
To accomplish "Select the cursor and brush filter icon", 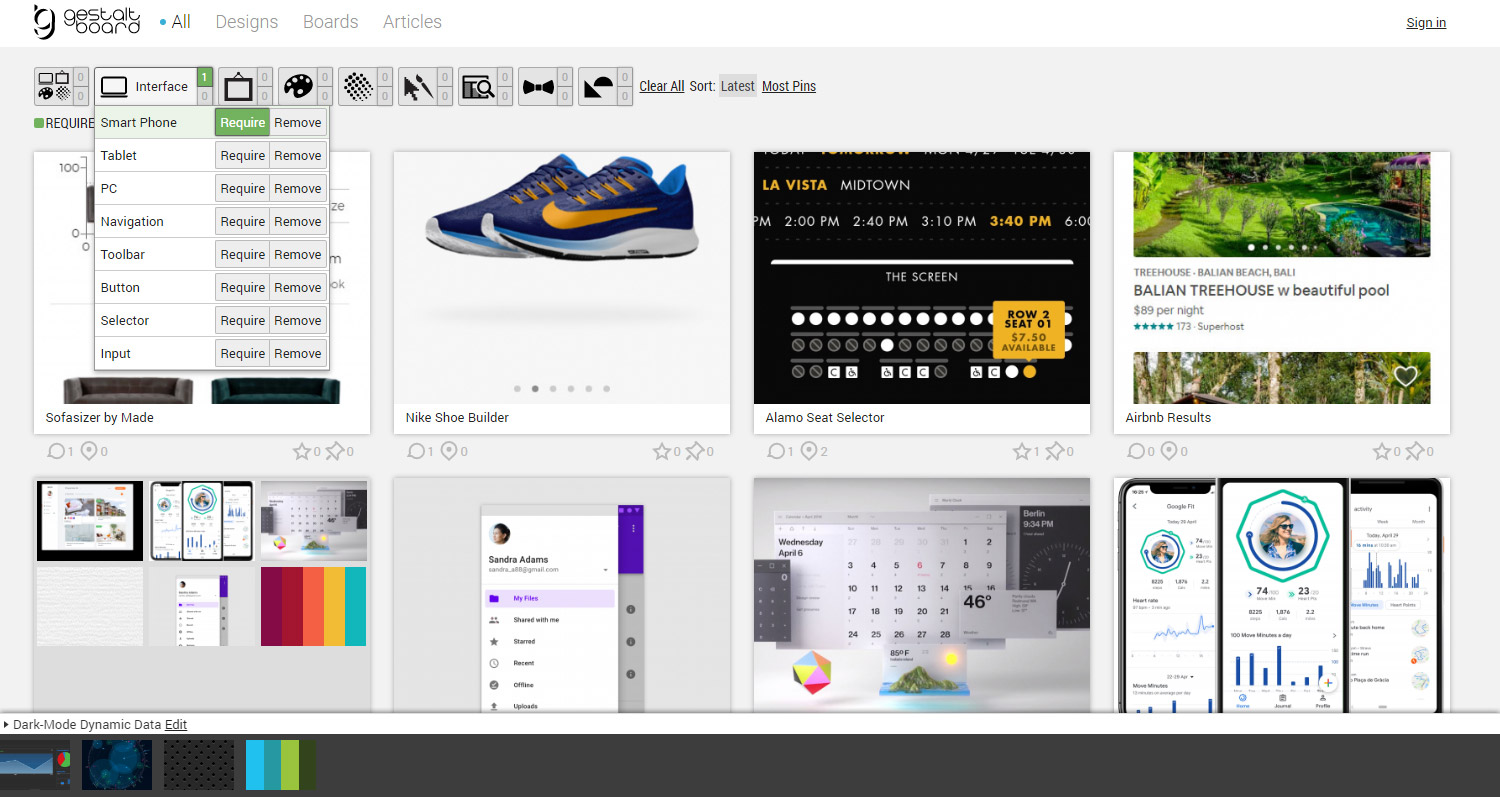I will (418, 86).
